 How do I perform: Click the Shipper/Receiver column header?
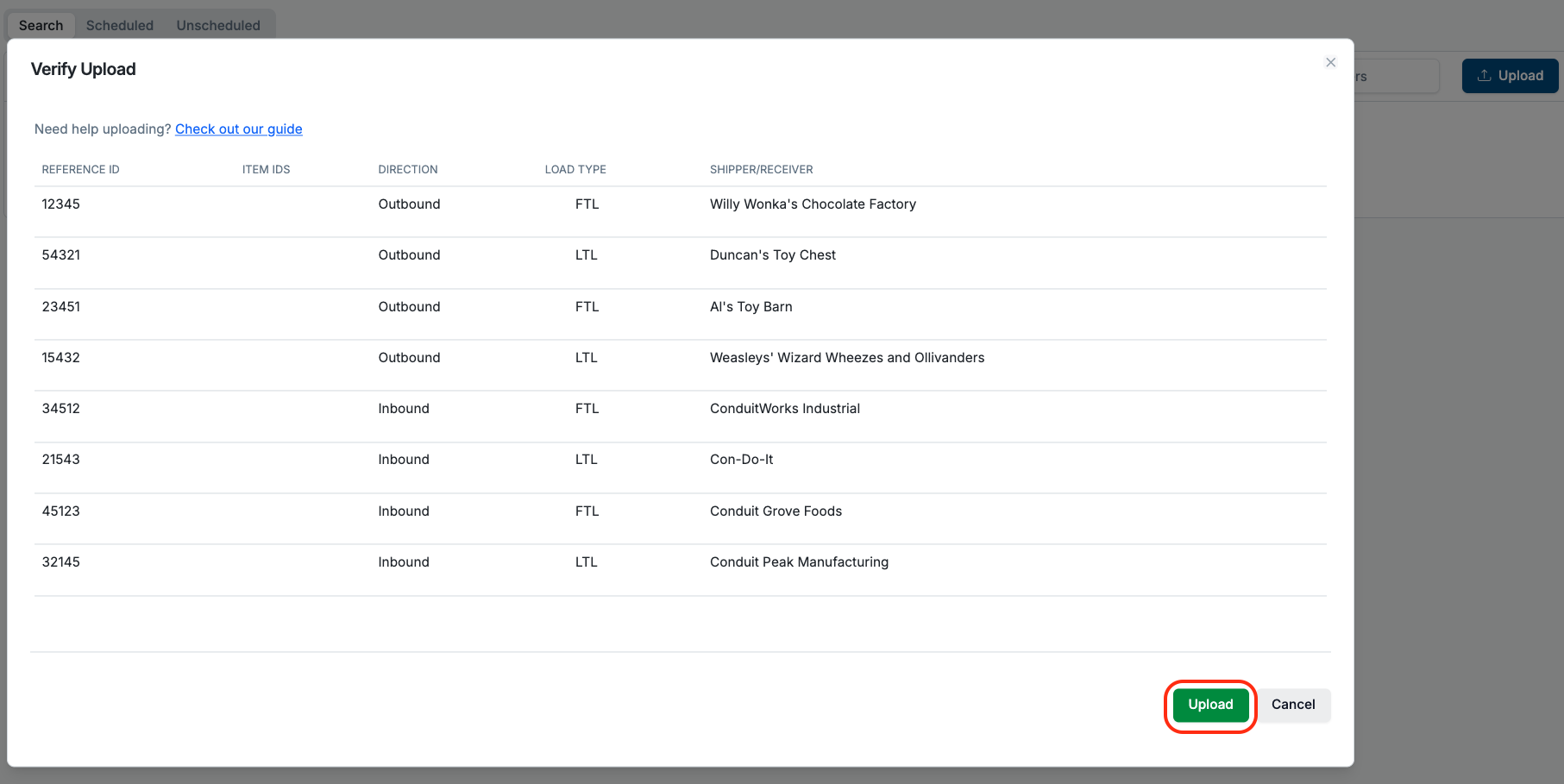point(761,169)
